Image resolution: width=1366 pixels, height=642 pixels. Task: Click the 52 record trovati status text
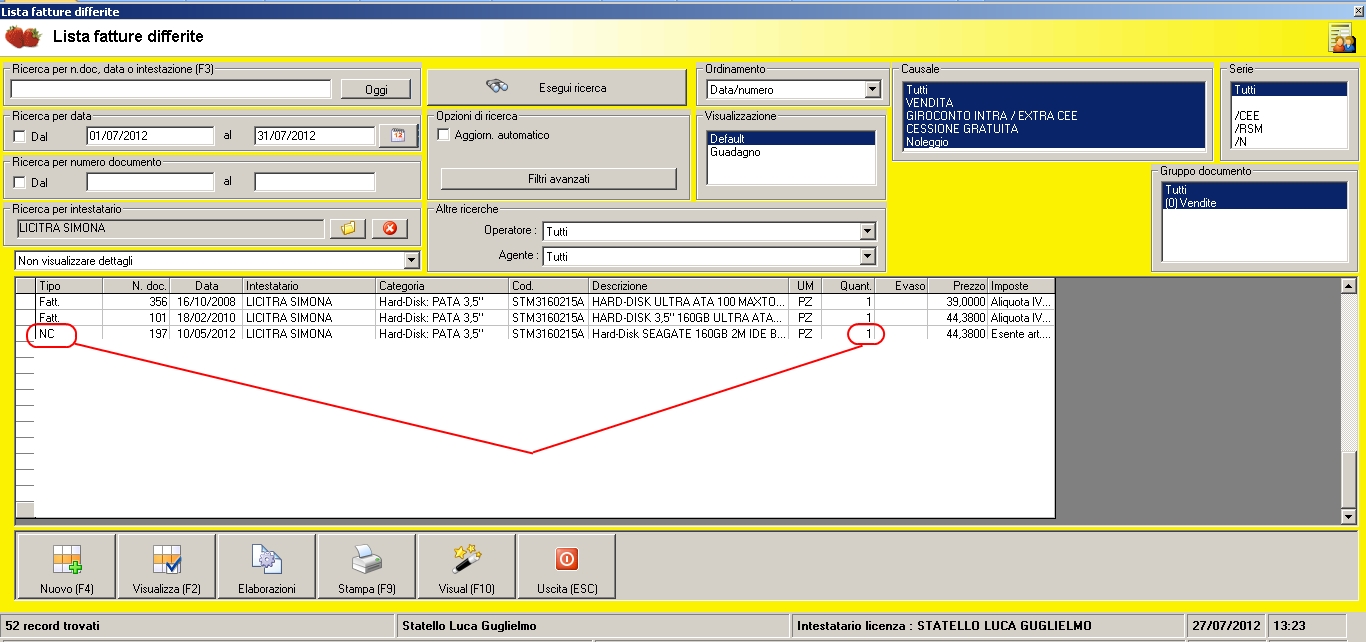pos(53,626)
